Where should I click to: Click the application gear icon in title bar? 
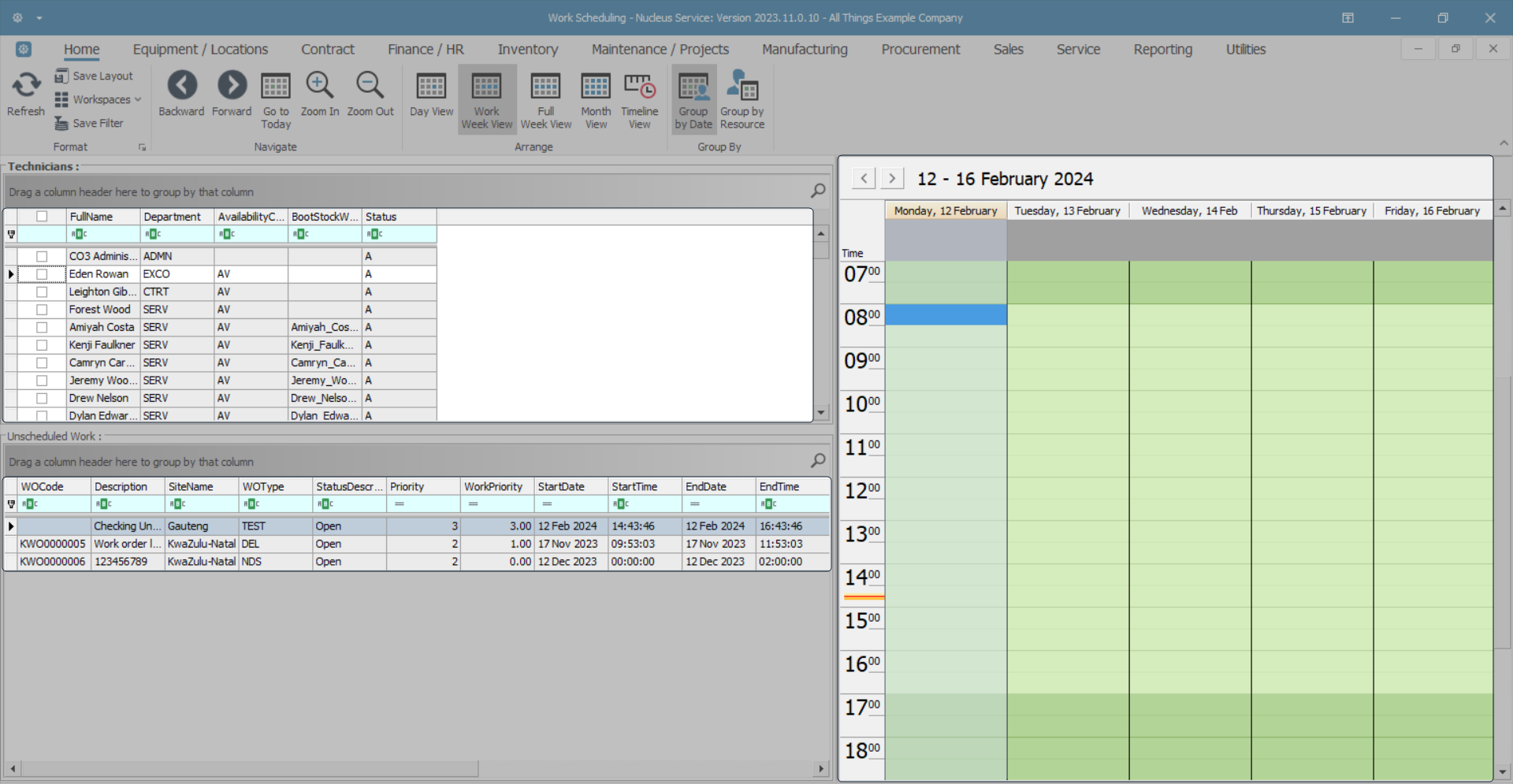[x=17, y=17]
